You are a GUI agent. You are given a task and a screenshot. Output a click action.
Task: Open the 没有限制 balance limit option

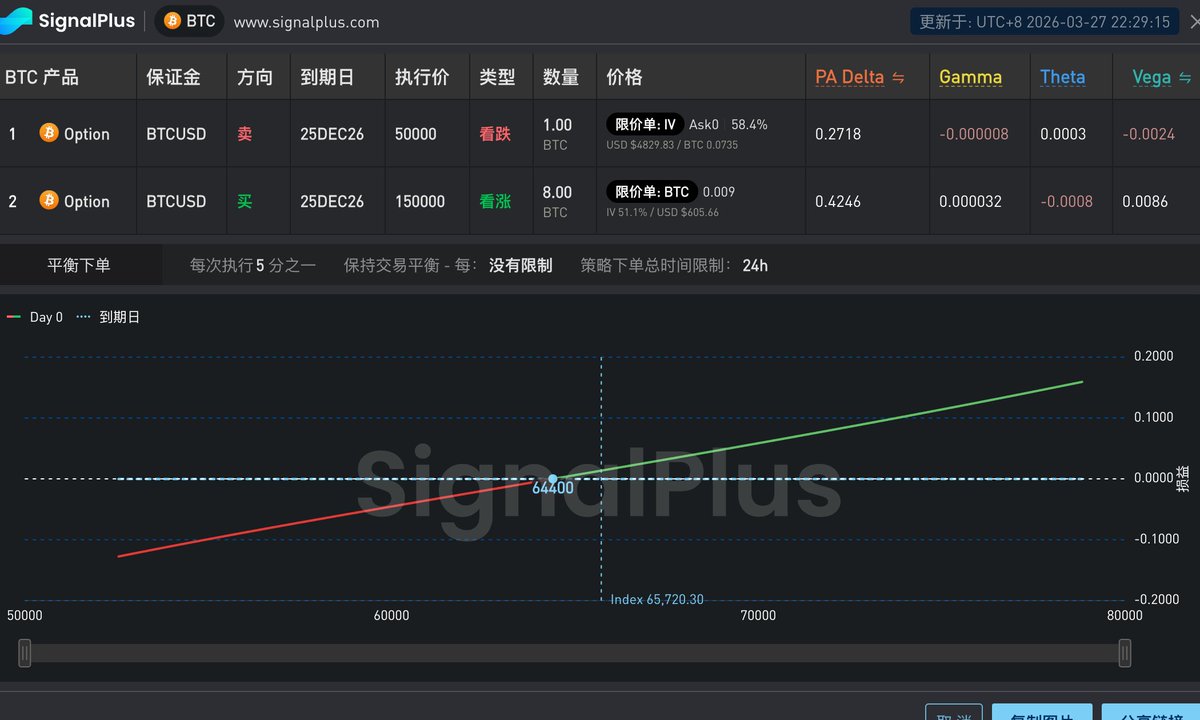click(520, 265)
